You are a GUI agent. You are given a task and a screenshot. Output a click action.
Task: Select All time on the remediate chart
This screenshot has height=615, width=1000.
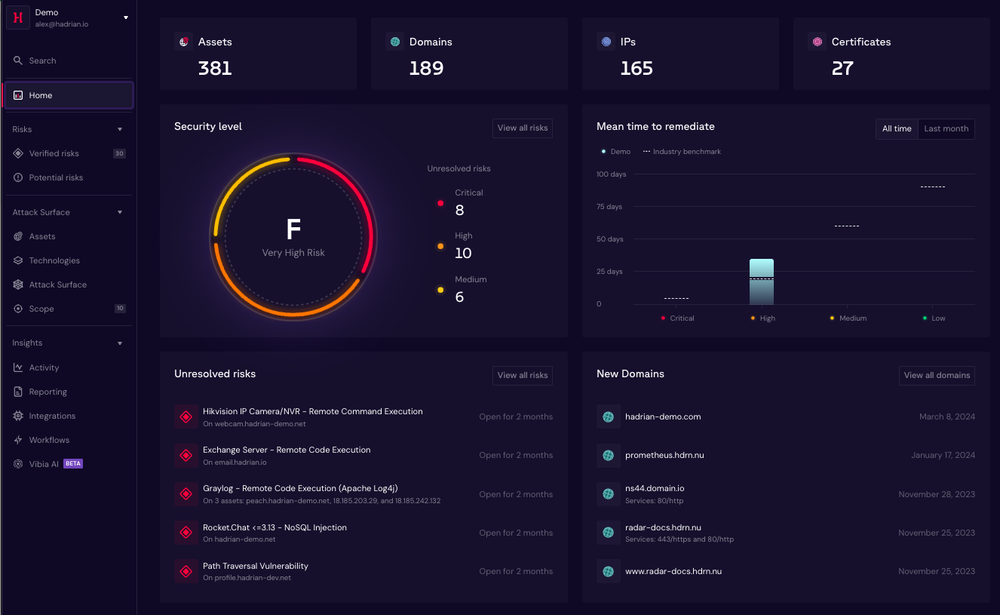pos(896,129)
